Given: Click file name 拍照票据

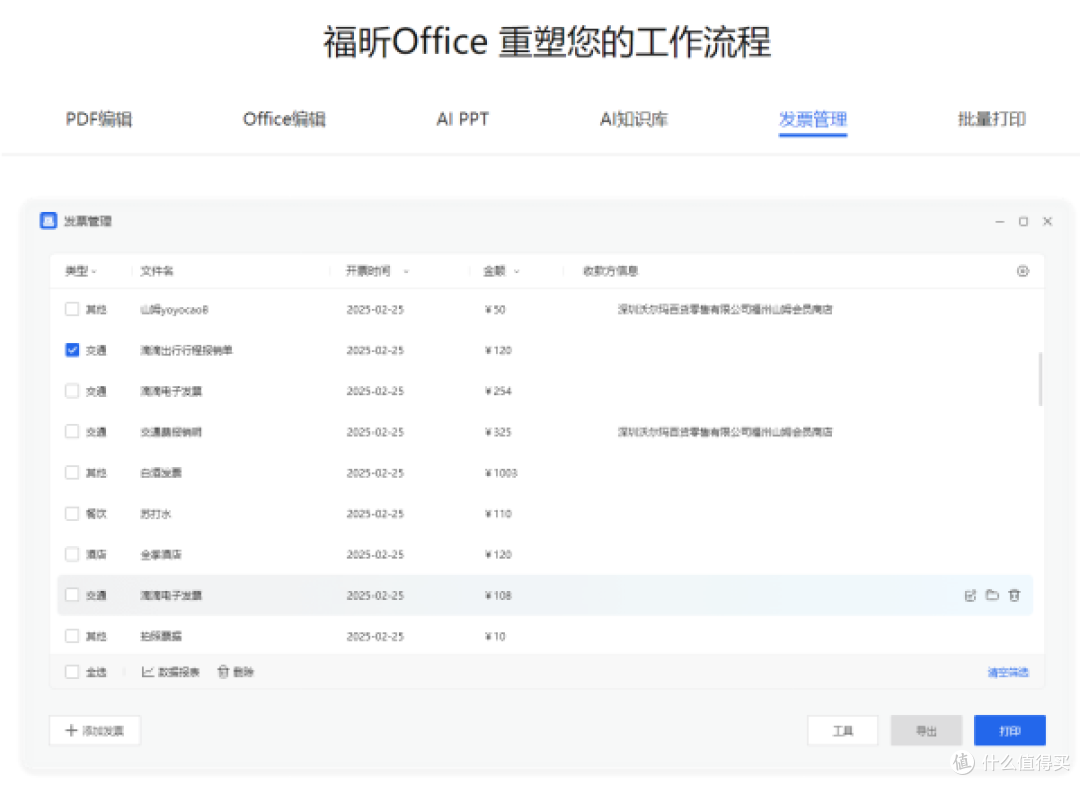Looking at the screenshot, I should pyautogui.click(x=161, y=636).
